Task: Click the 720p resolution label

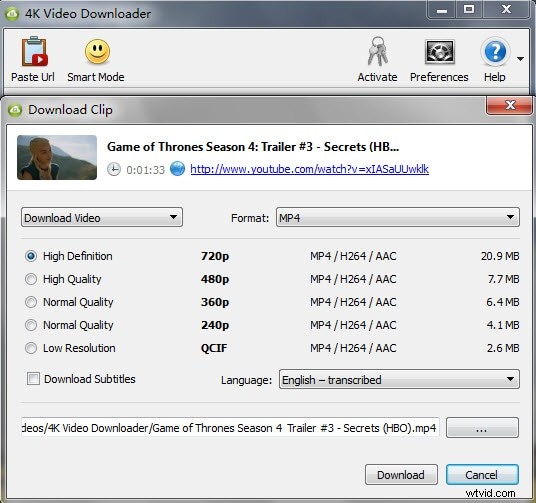Action: (215, 256)
